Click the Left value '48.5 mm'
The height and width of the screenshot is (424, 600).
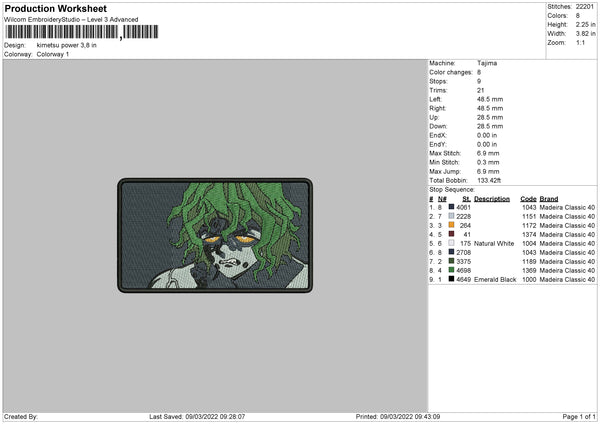coord(490,99)
